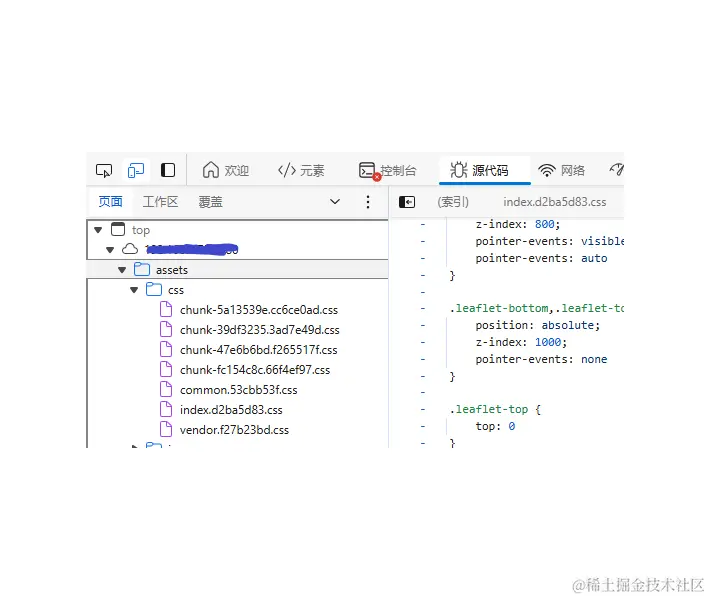Collapse the top frame tree node

[x=98, y=230]
